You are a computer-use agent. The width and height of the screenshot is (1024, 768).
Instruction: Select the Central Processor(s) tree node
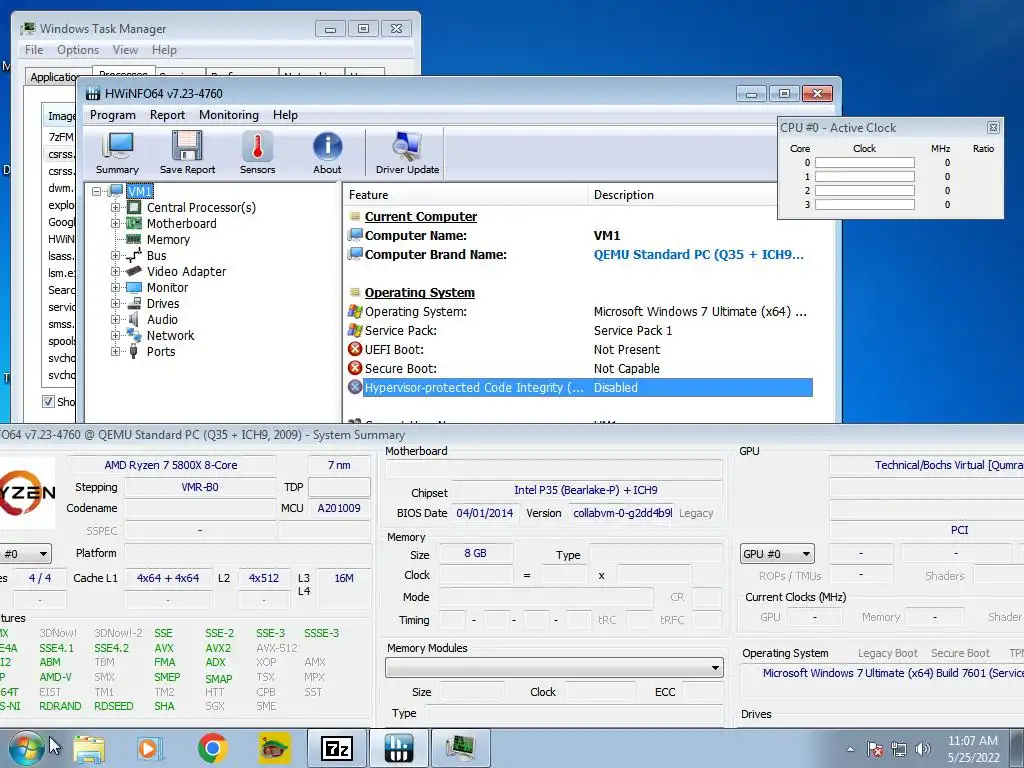point(201,208)
